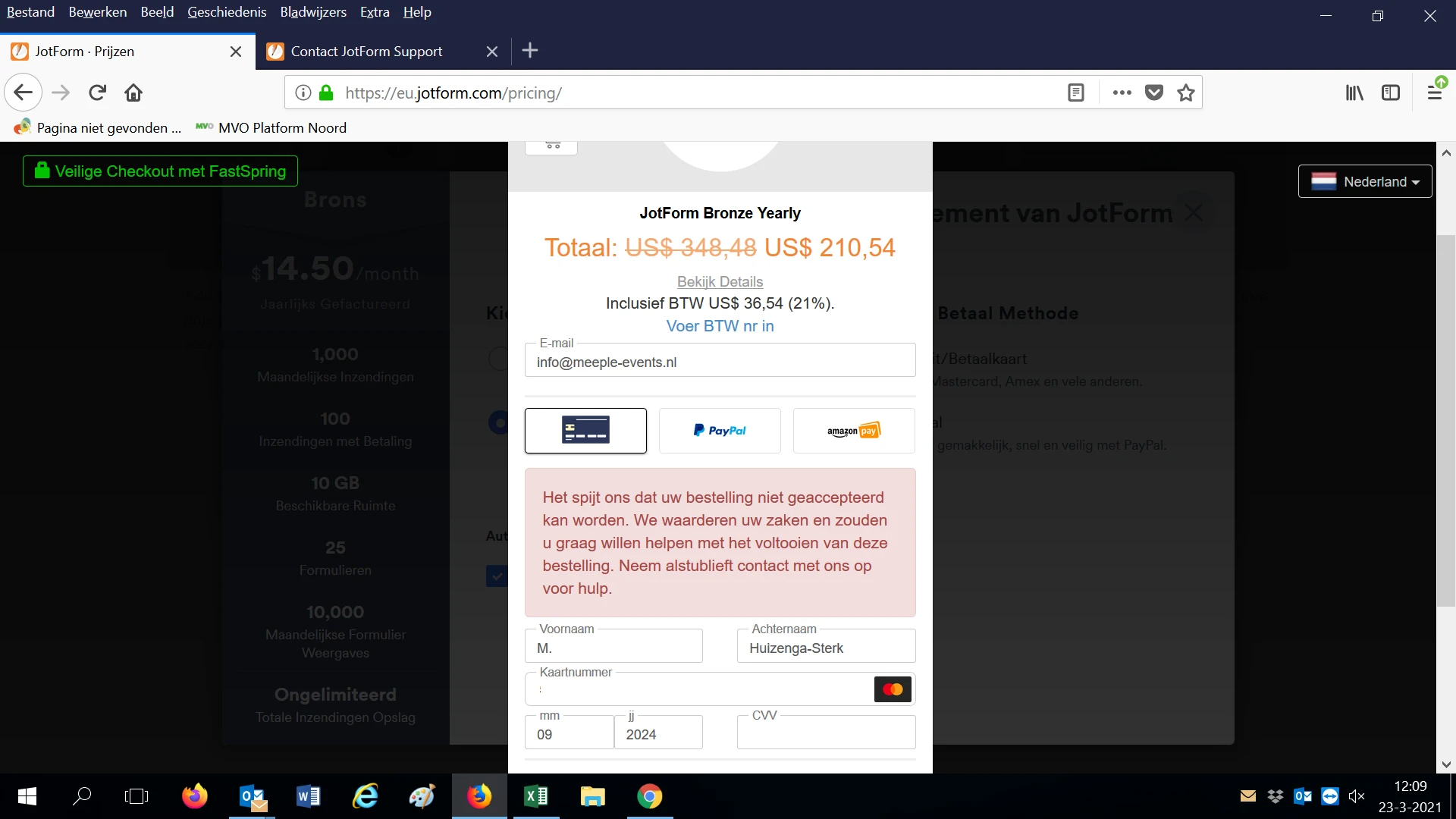The height and width of the screenshot is (819, 1456).
Task: Open the Firefox overflow menu
Action: pos(1122,93)
